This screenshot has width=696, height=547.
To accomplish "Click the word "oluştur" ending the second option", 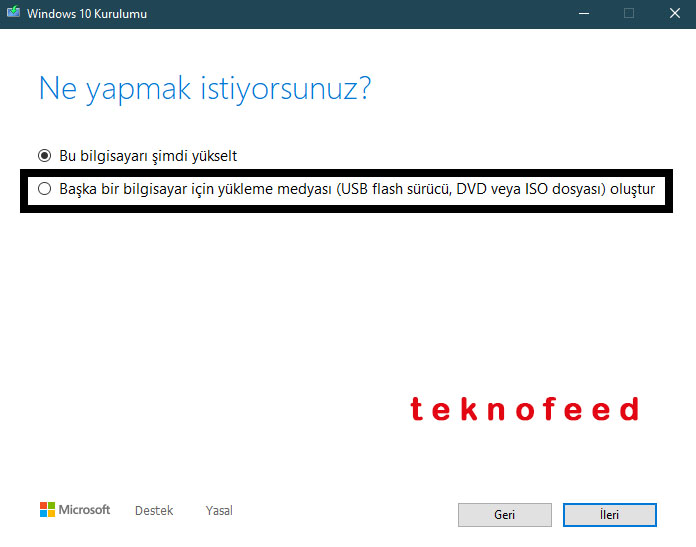I will (x=632, y=189).
